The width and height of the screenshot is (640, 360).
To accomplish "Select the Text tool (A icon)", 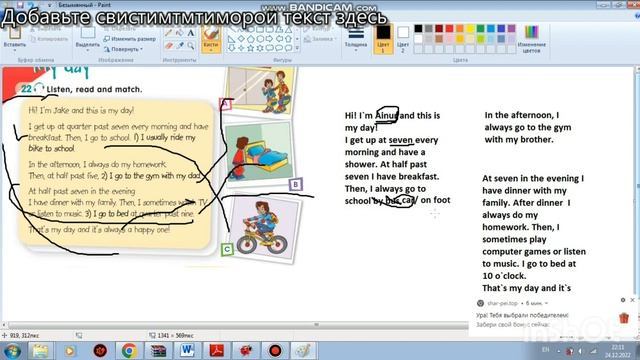I will (x=191, y=33).
